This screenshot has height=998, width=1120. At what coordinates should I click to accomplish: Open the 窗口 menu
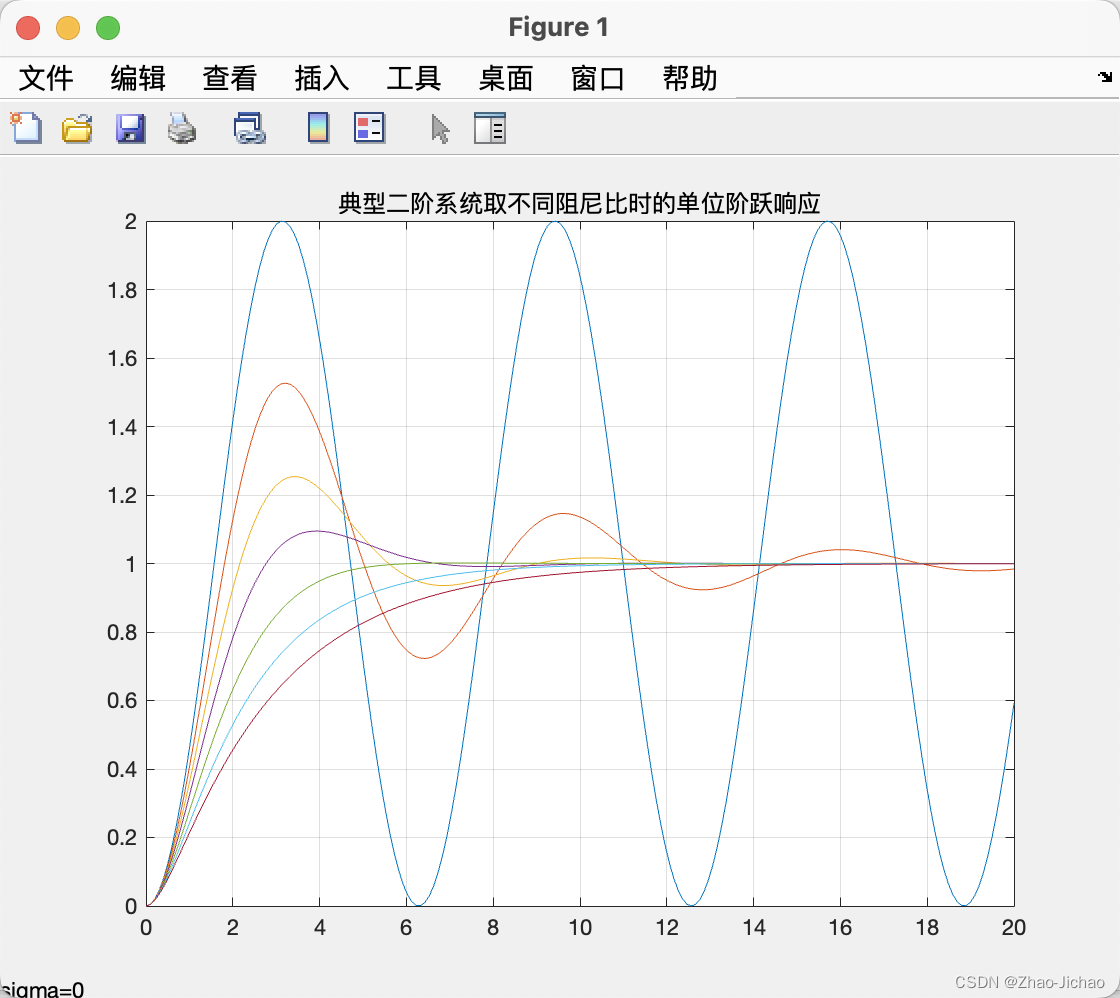point(598,78)
